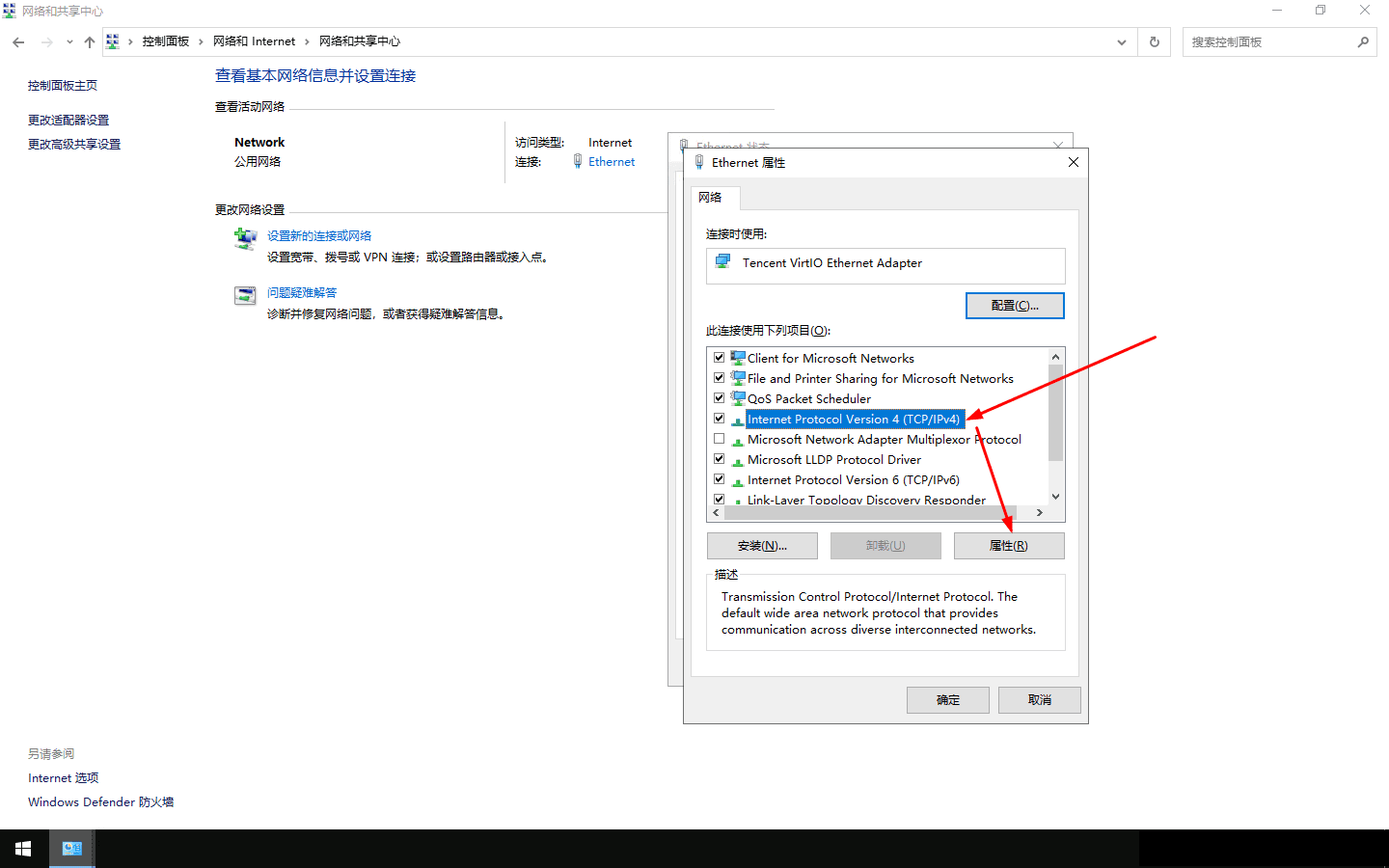Uncheck Client for Microsoft Networks
Viewport: 1389px width, 868px height.
719,358
